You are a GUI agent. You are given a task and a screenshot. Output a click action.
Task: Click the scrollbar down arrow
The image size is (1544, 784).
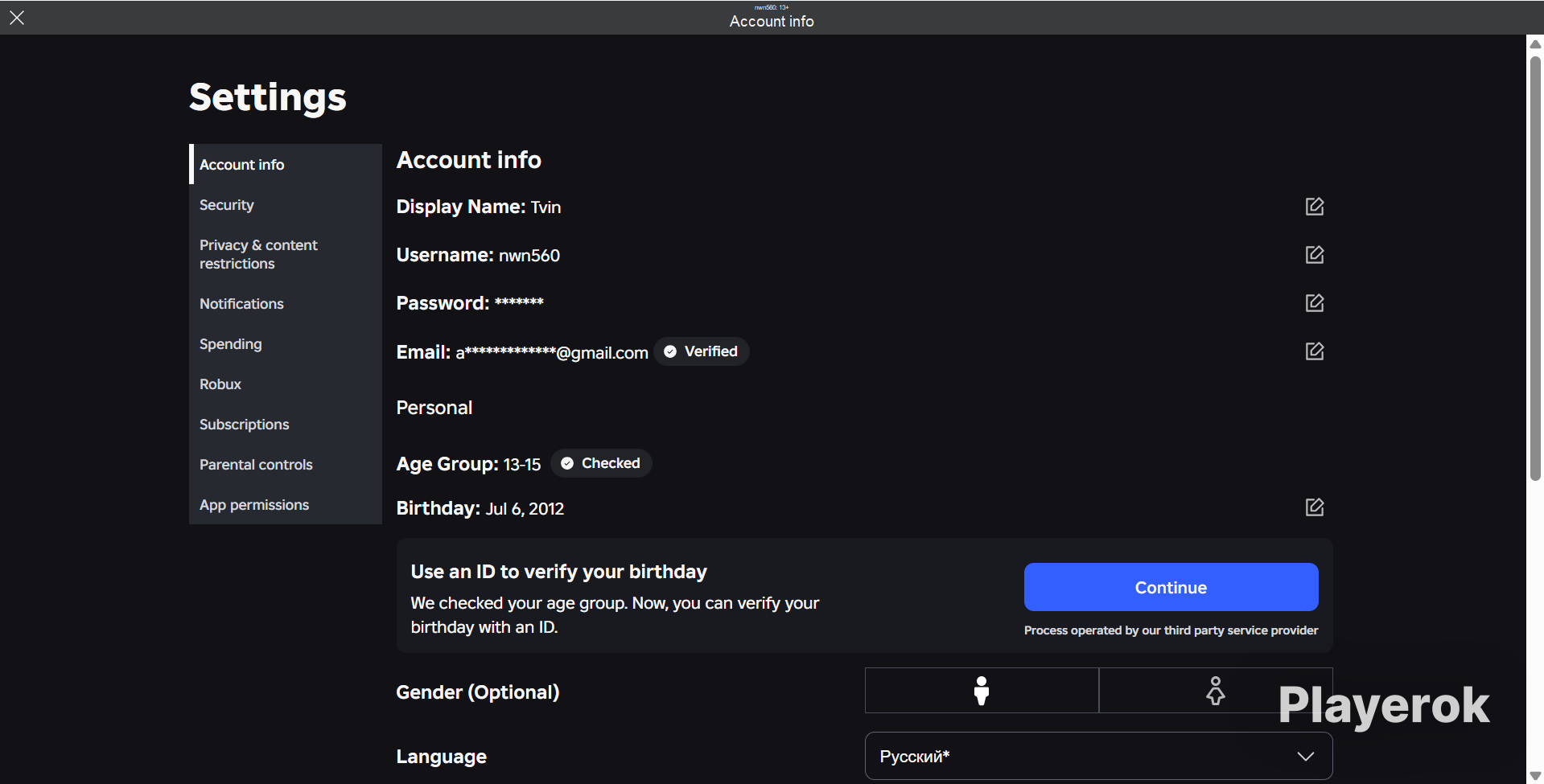1535,775
